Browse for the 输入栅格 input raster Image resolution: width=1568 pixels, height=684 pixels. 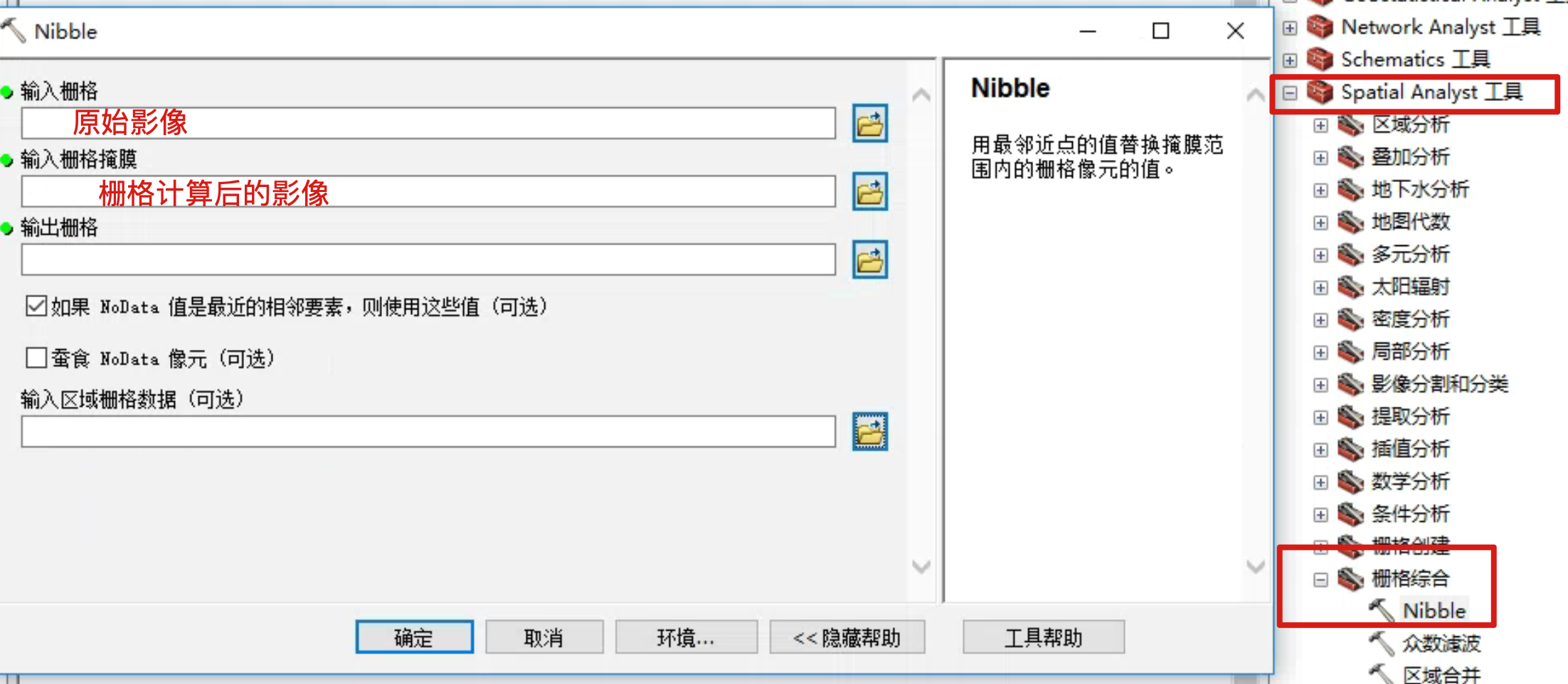click(x=869, y=124)
